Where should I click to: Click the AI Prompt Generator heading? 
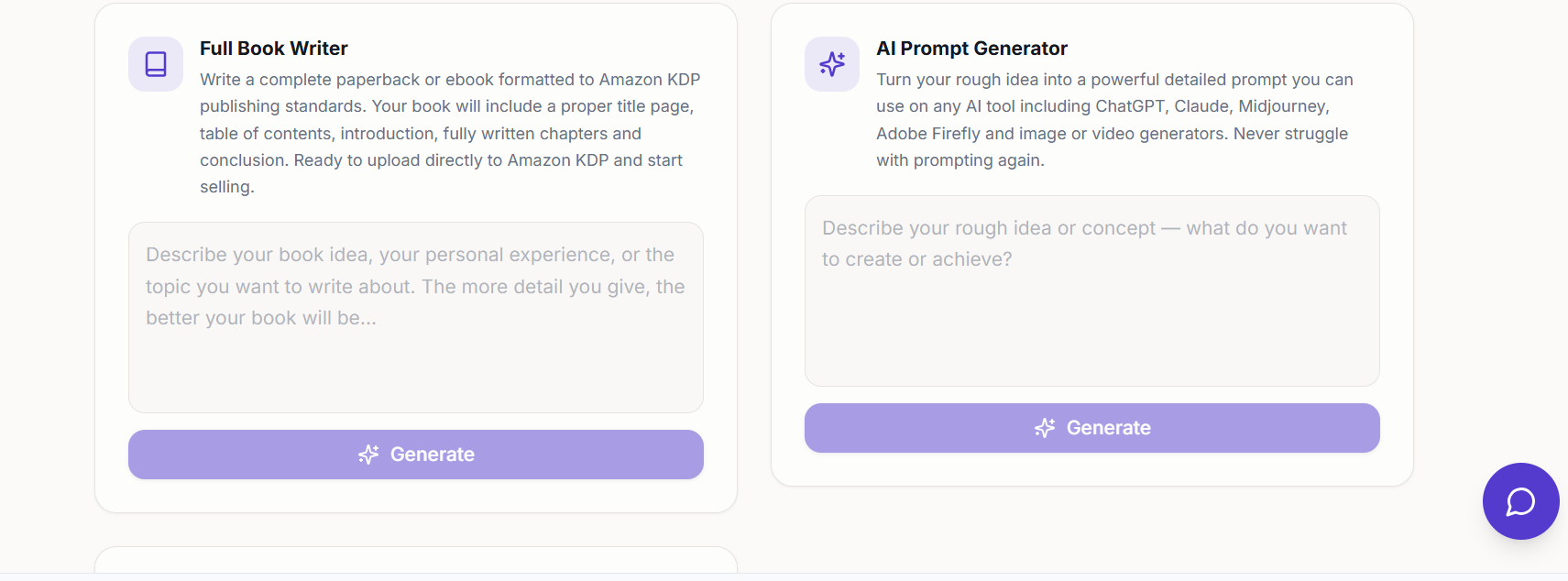pos(971,49)
